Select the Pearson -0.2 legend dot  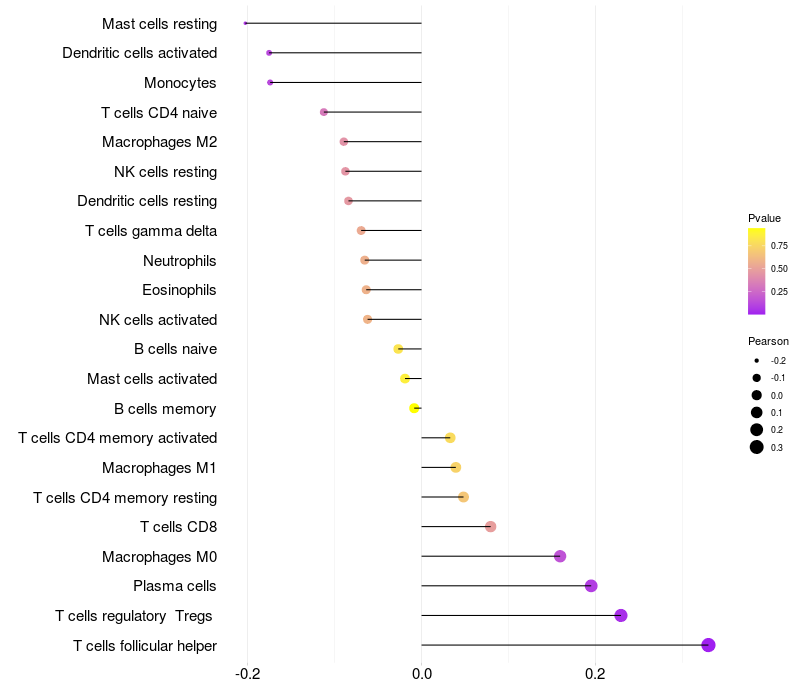(757, 361)
